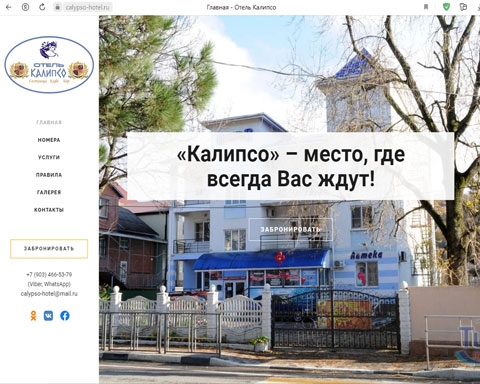Image resolution: width=480 pixels, height=384 pixels.
Task: Go back with the browser back arrow
Action: (9, 7)
